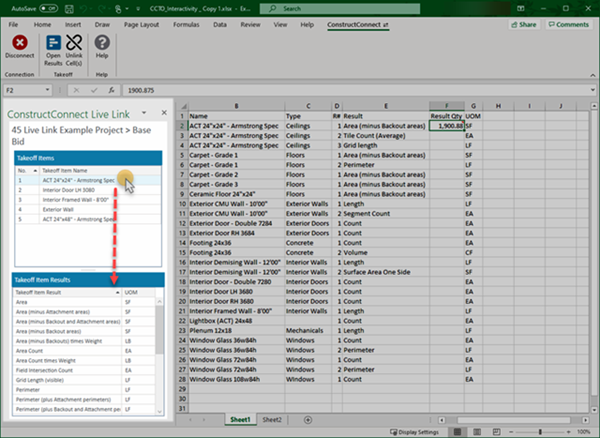
Task: Open the Help question mark icon
Action: click(102, 42)
